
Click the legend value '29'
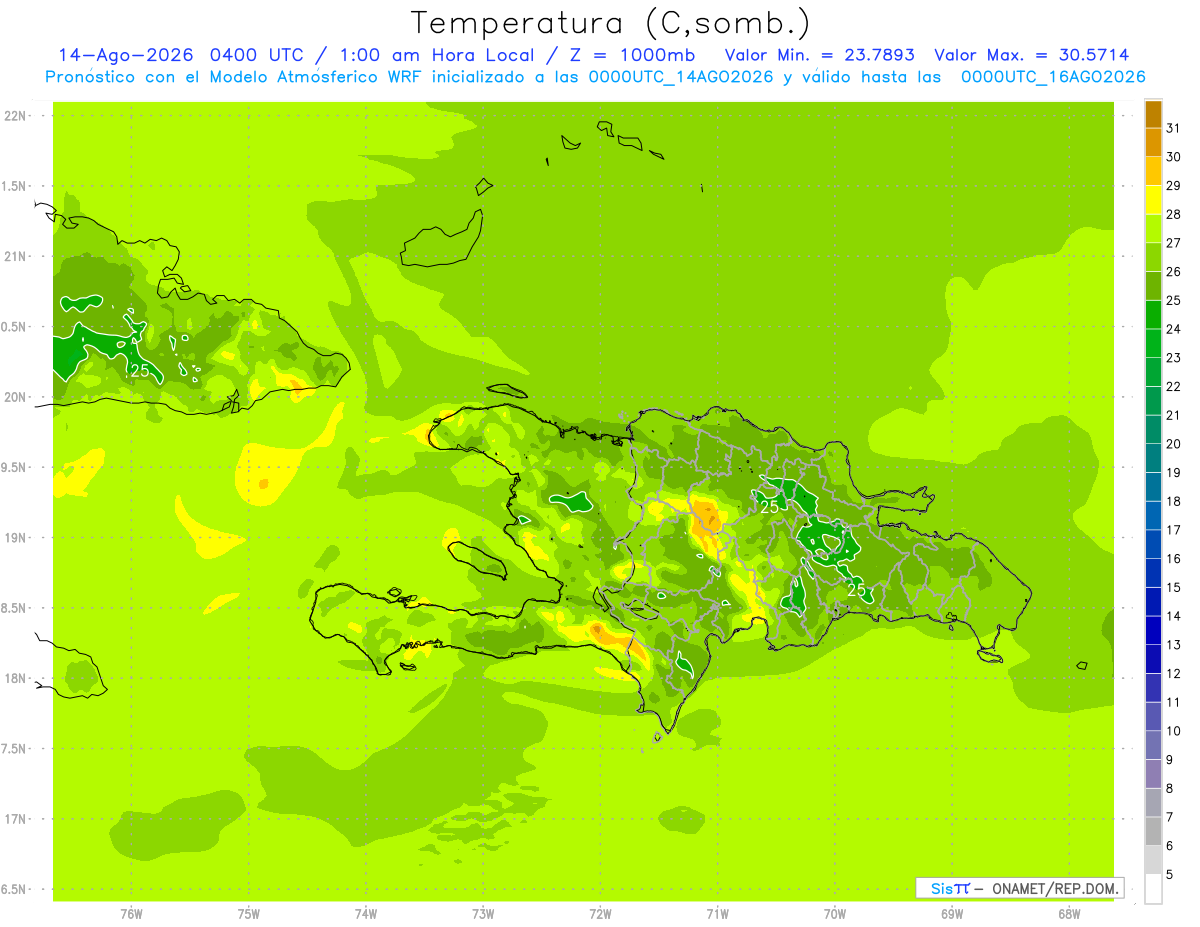pyautogui.click(x=1174, y=186)
